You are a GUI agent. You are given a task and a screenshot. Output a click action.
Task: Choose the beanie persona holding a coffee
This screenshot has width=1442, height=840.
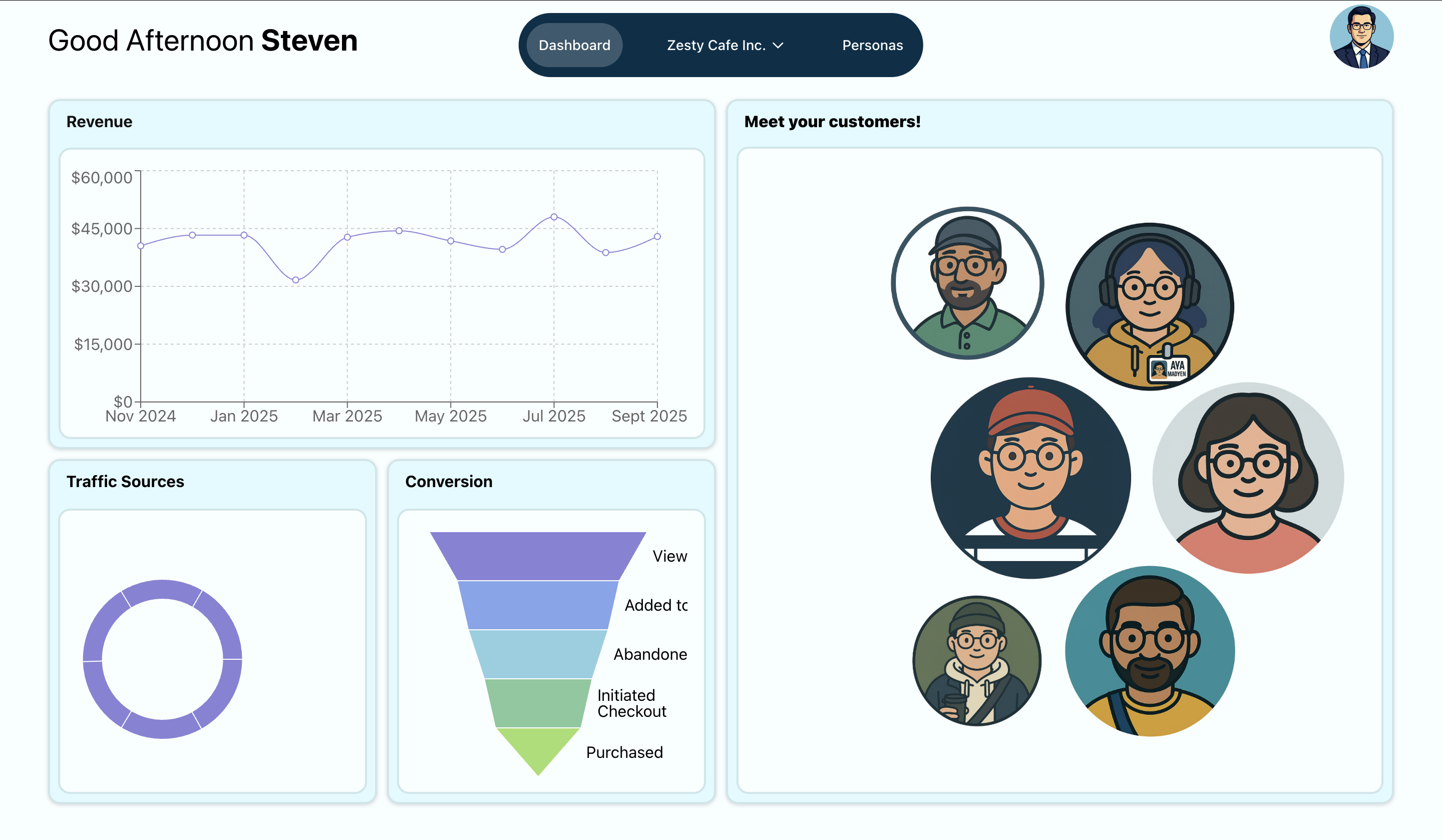click(x=976, y=661)
